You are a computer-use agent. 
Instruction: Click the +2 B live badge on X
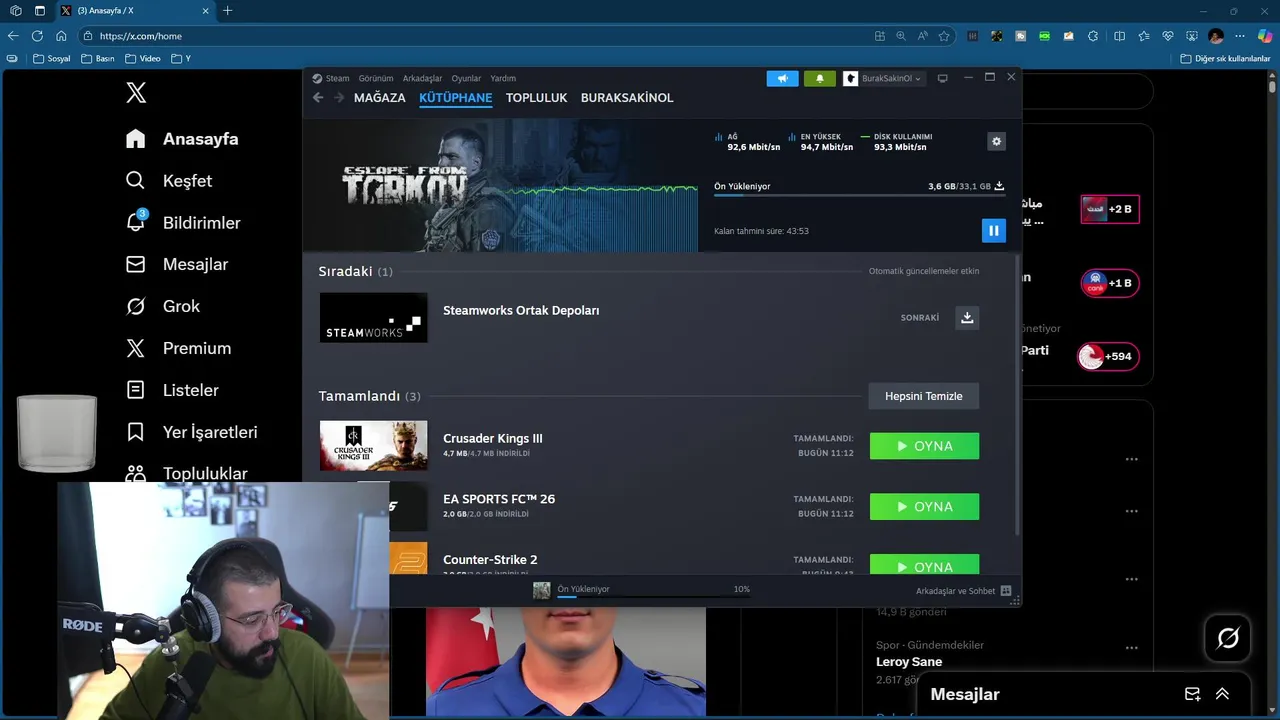point(1110,209)
